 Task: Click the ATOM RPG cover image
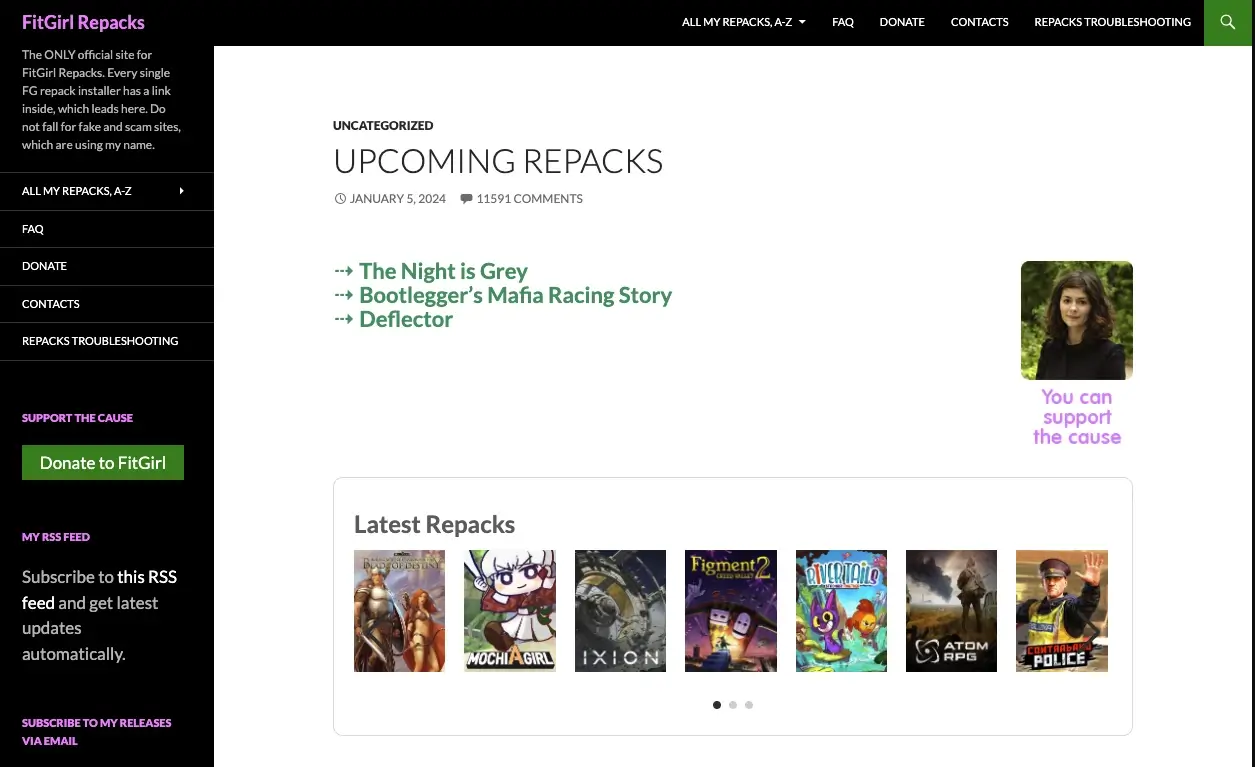coord(951,610)
